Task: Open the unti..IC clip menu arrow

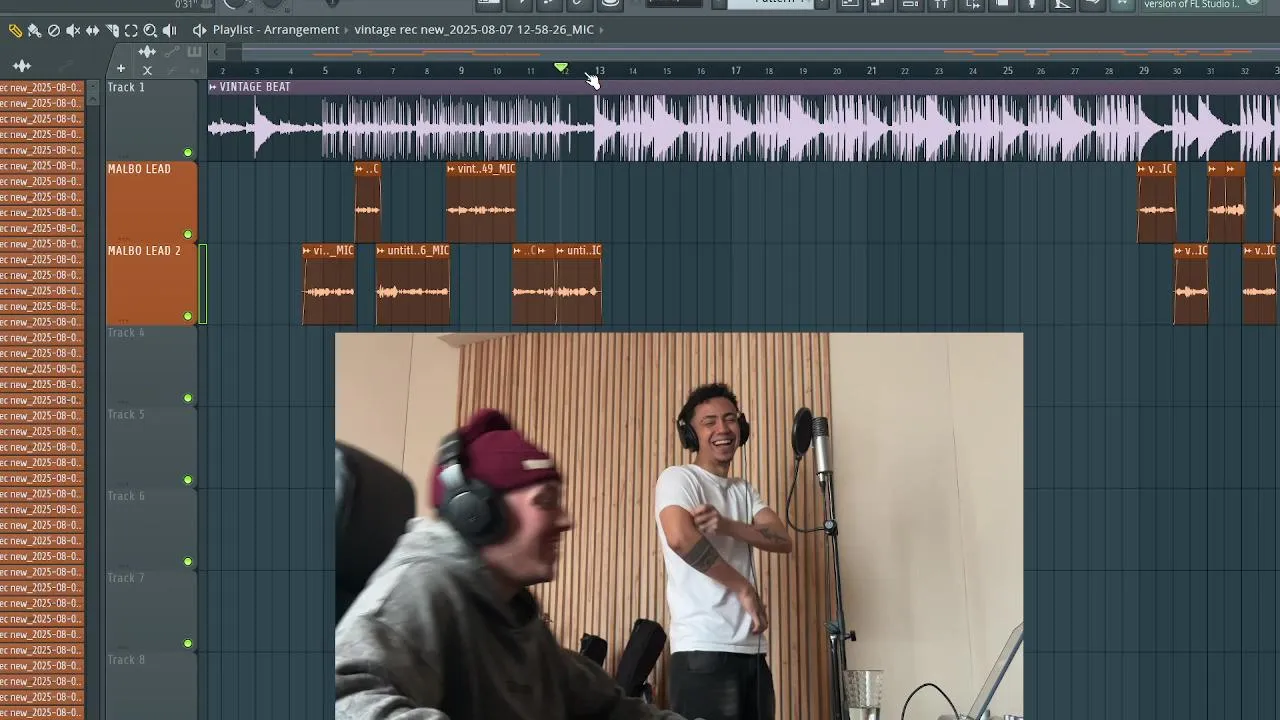Action: point(561,251)
